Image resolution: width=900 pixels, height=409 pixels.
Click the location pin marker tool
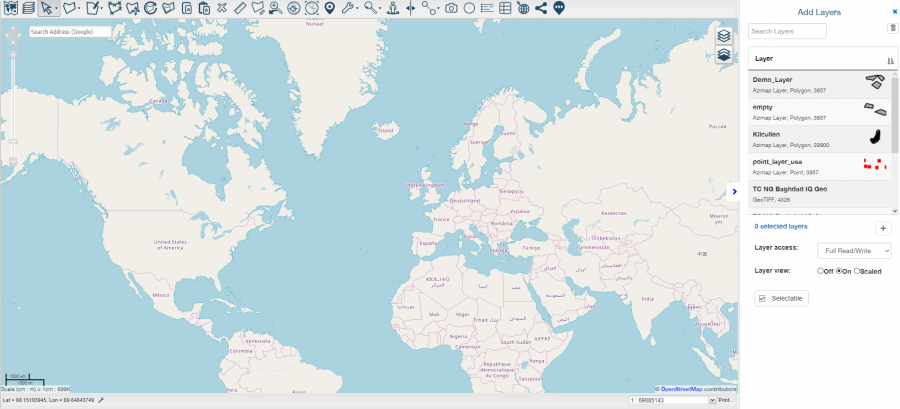click(x=329, y=8)
